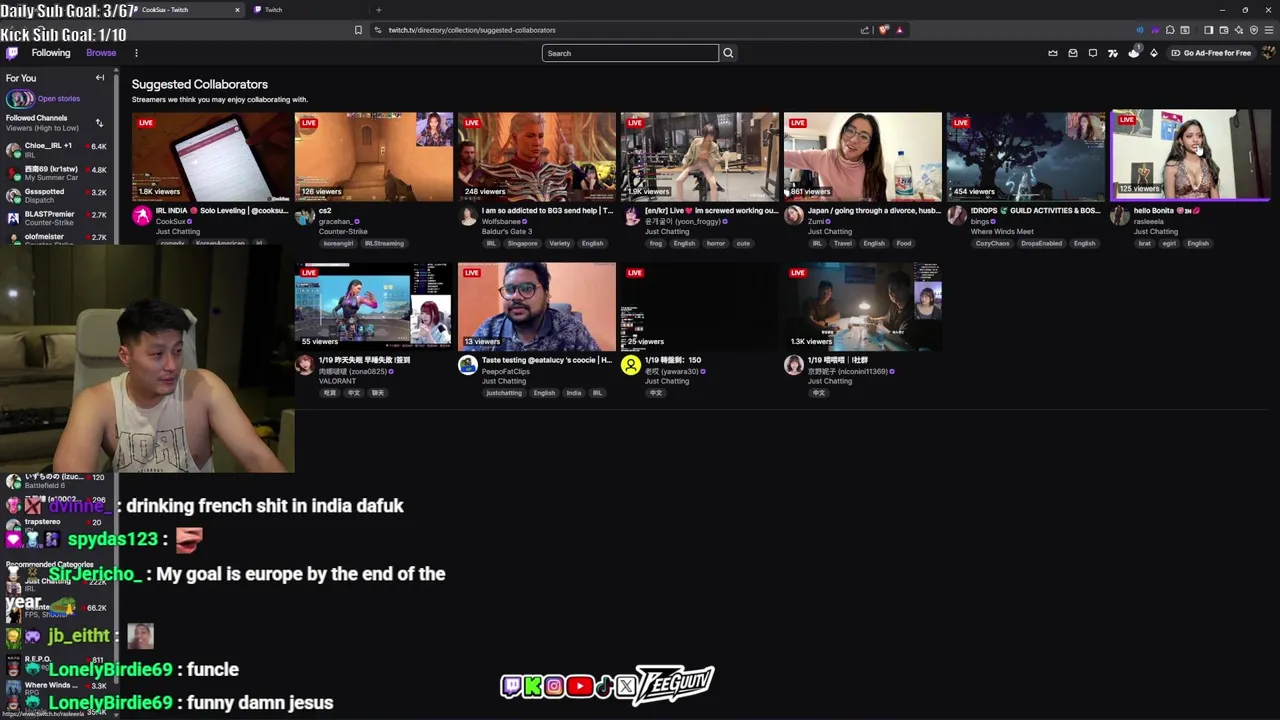This screenshot has width=1280, height=720.
Task: Select the brat tag under rasleela
Action: point(1144,243)
